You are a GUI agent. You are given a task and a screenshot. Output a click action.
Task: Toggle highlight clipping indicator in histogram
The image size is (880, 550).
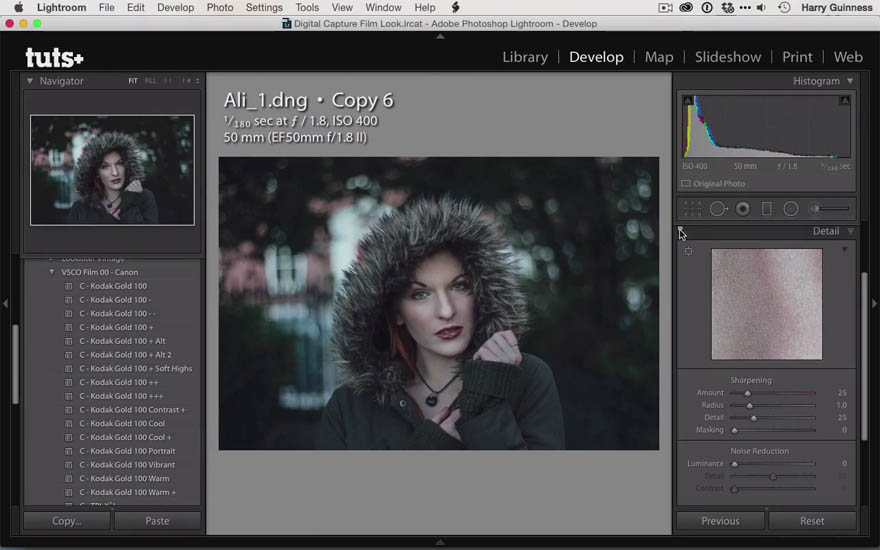coord(845,100)
